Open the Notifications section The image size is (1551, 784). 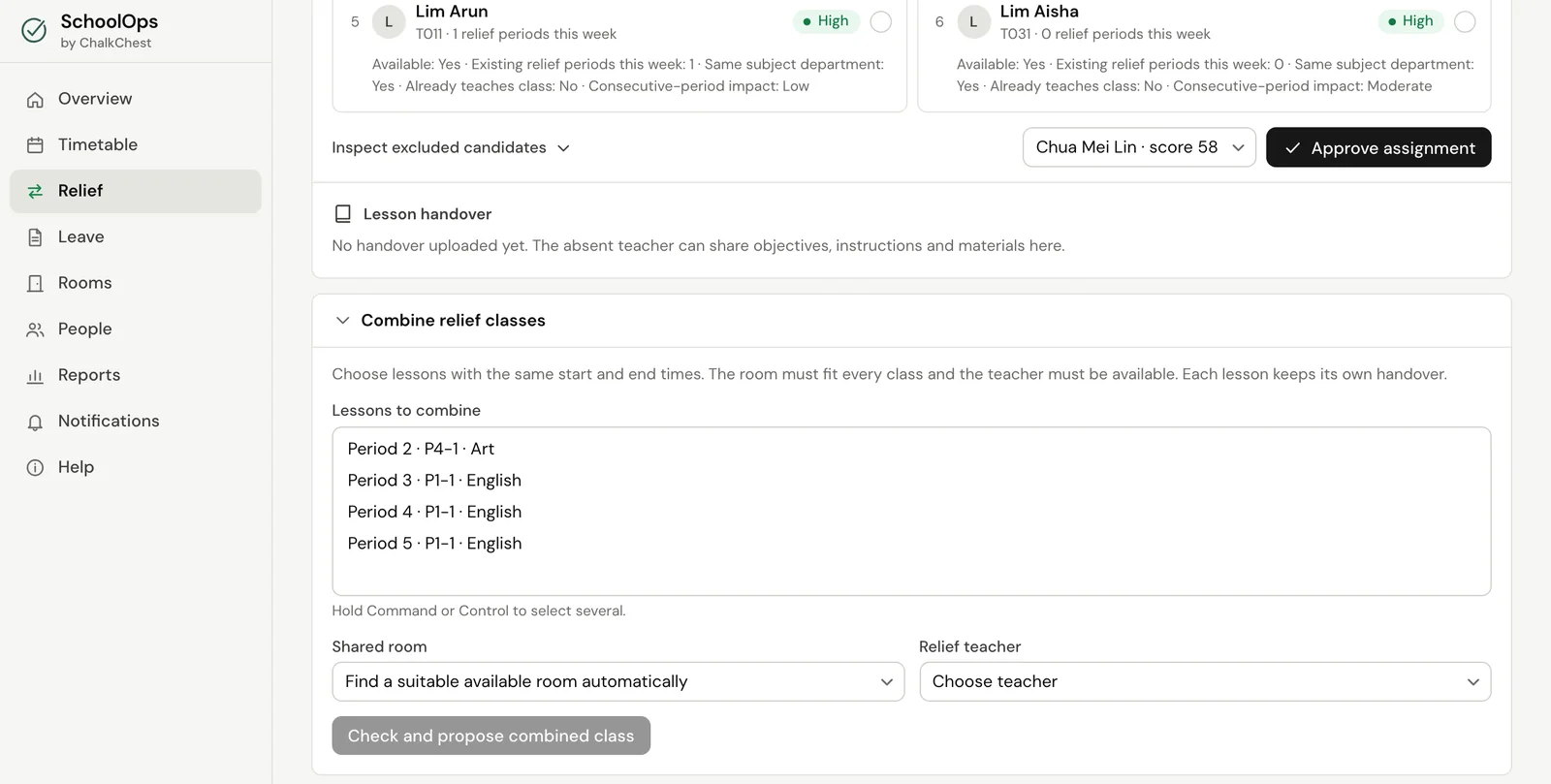(136, 422)
